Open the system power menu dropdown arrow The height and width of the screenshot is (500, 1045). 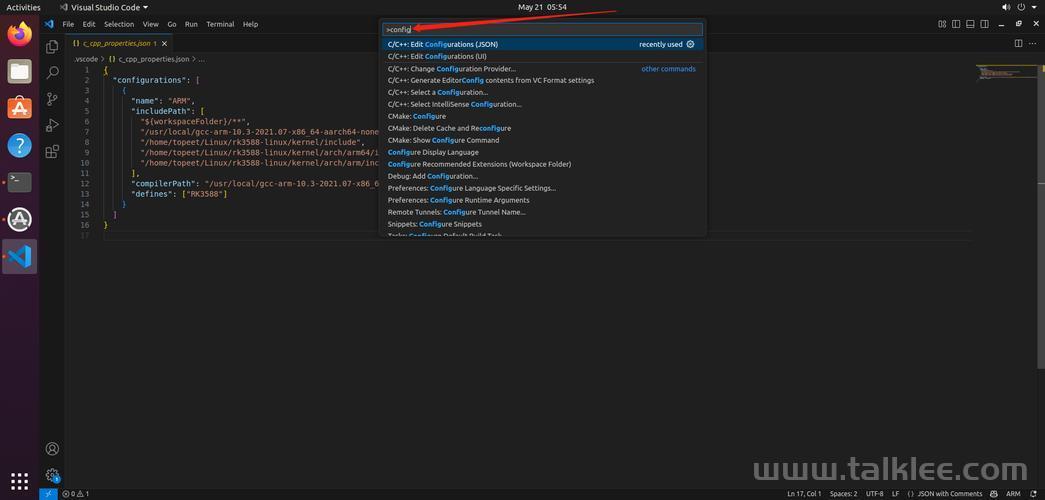(x=1034, y=7)
